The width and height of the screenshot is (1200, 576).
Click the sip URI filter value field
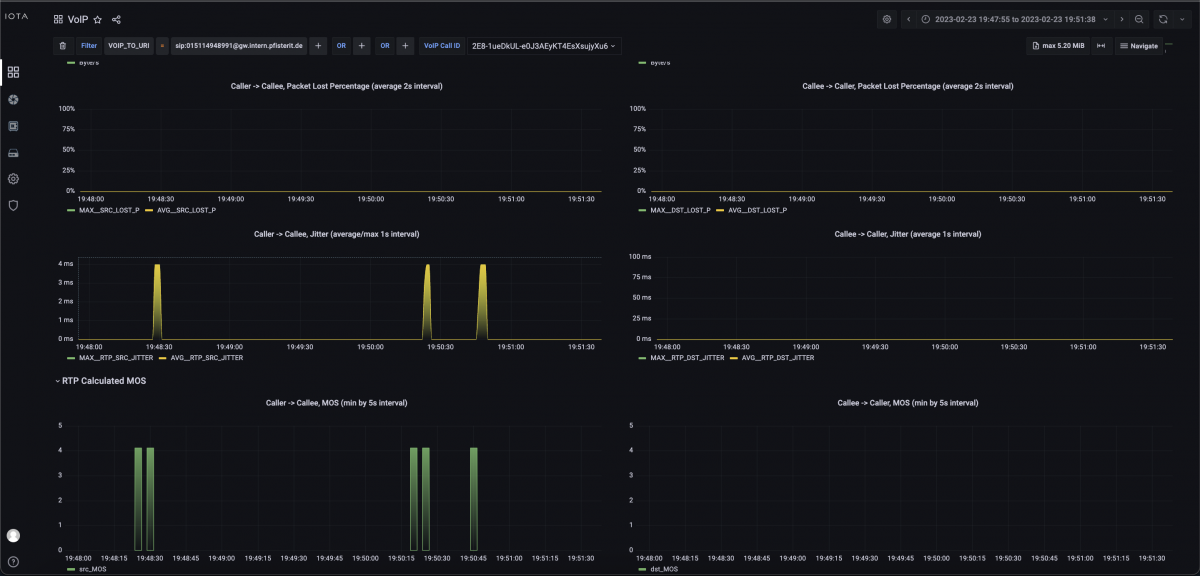[x=238, y=46]
